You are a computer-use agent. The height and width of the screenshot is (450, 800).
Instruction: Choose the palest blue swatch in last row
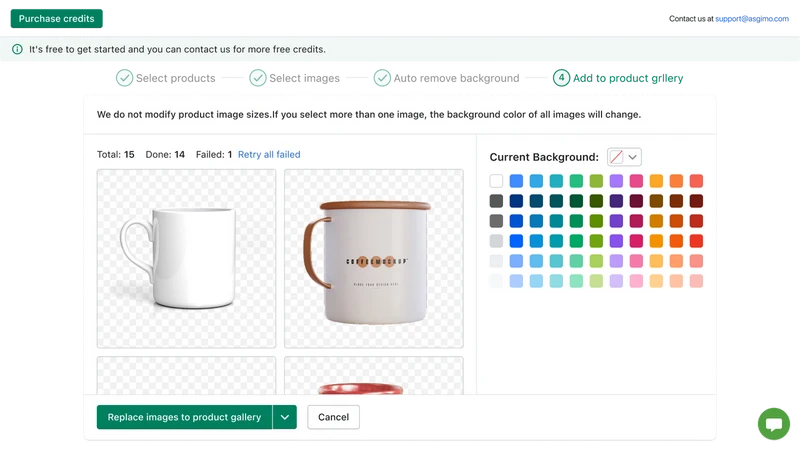[x=516, y=281]
